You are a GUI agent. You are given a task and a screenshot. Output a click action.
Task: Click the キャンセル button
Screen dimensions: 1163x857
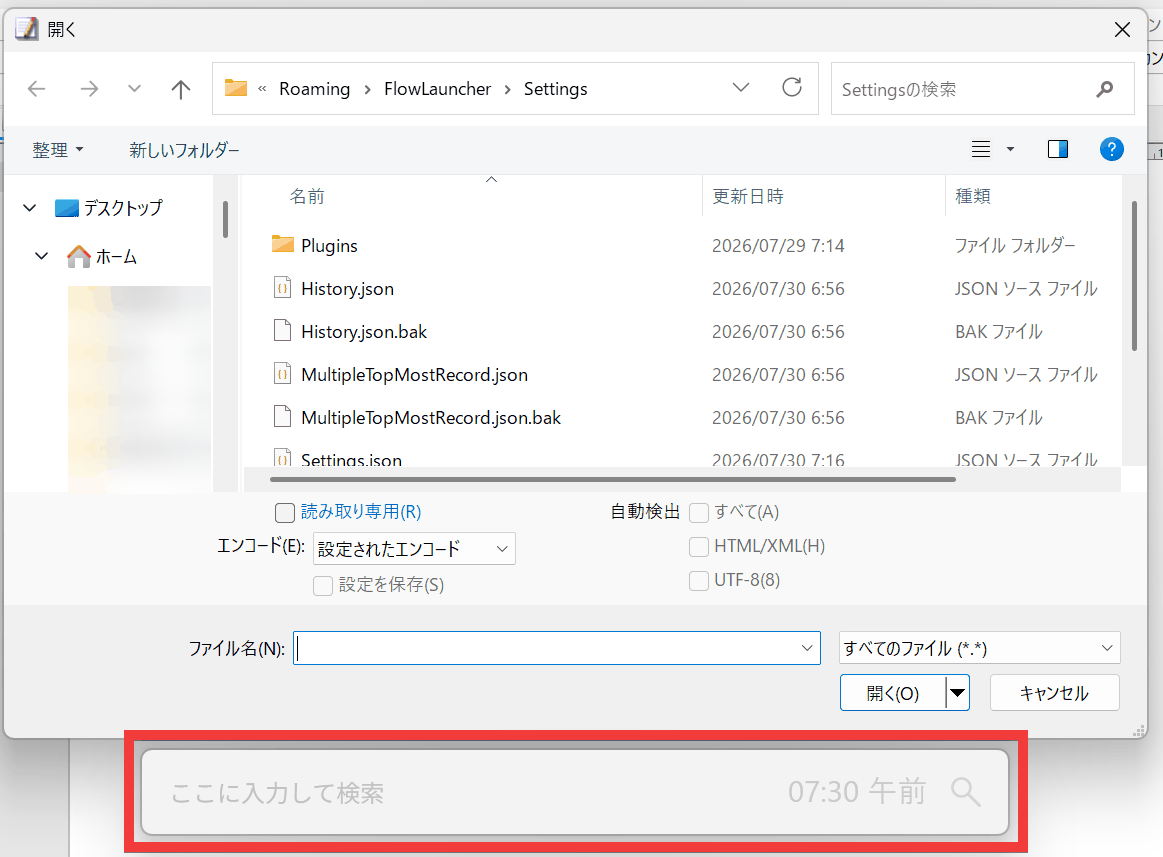click(x=1054, y=693)
